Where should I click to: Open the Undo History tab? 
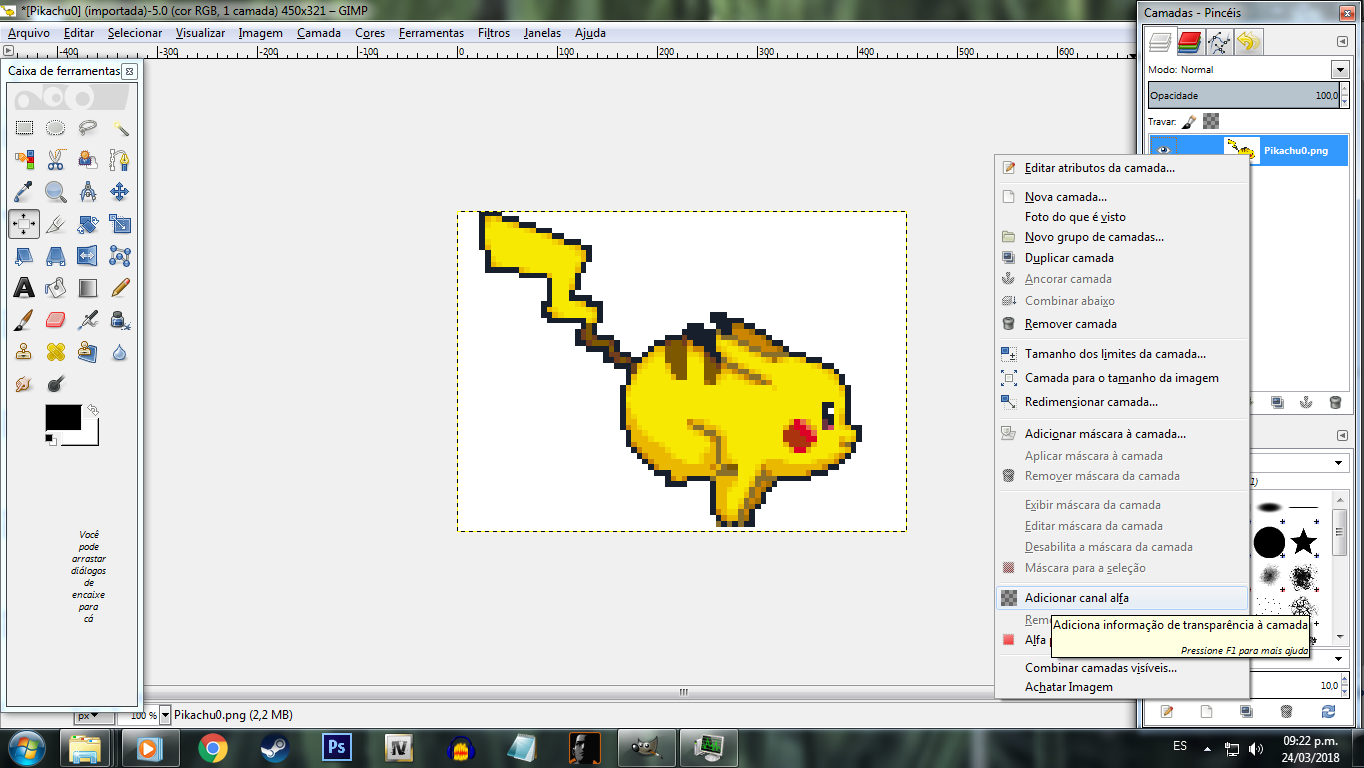(1249, 42)
